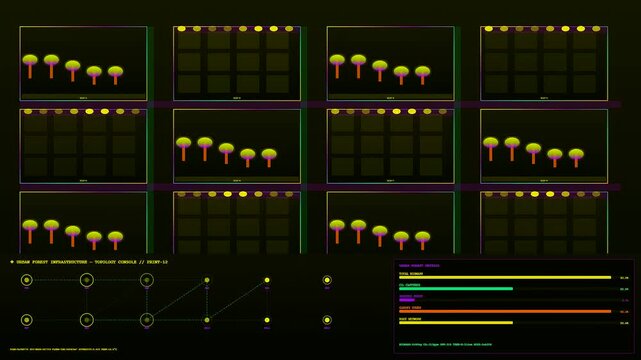
Task: Toggle first canopy light on top-right grid panel
Action: (489, 29)
